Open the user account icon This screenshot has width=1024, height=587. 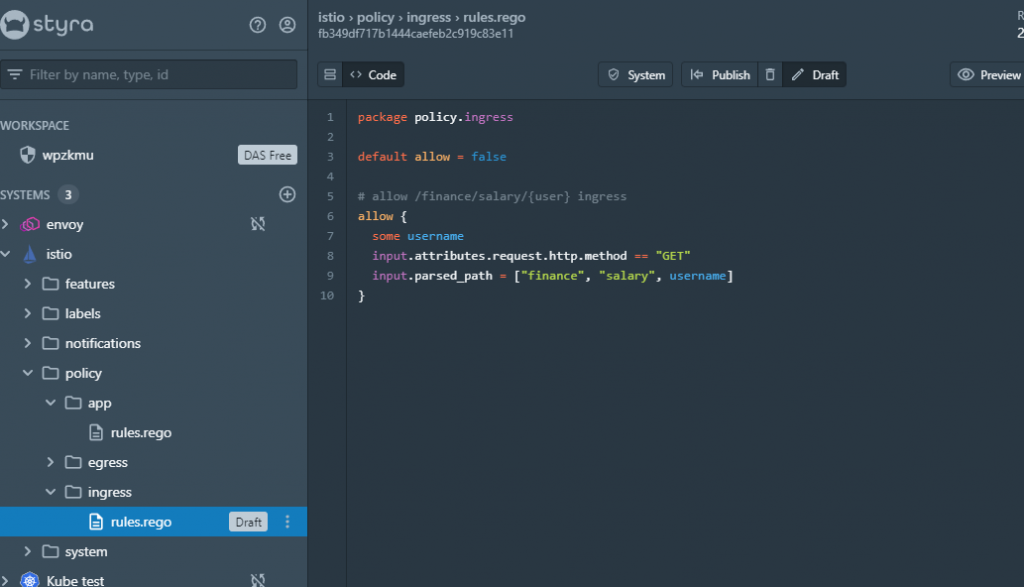287,25
